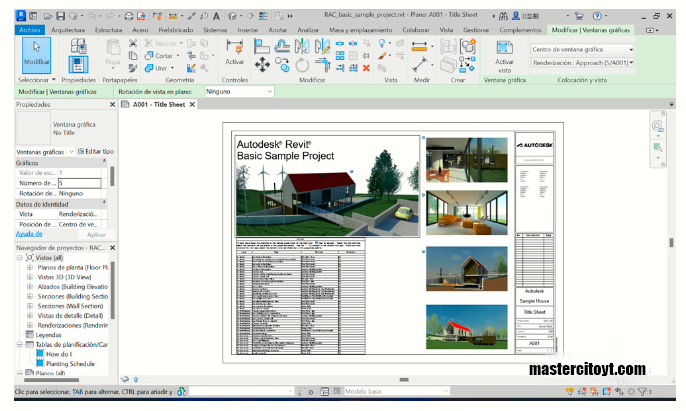Click the yellow Measure icon in Medir panel

coord(419,46)
